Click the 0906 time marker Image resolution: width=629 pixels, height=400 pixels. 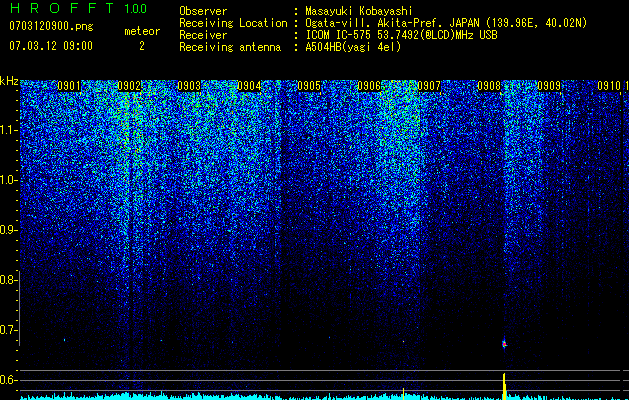(369, 86)
